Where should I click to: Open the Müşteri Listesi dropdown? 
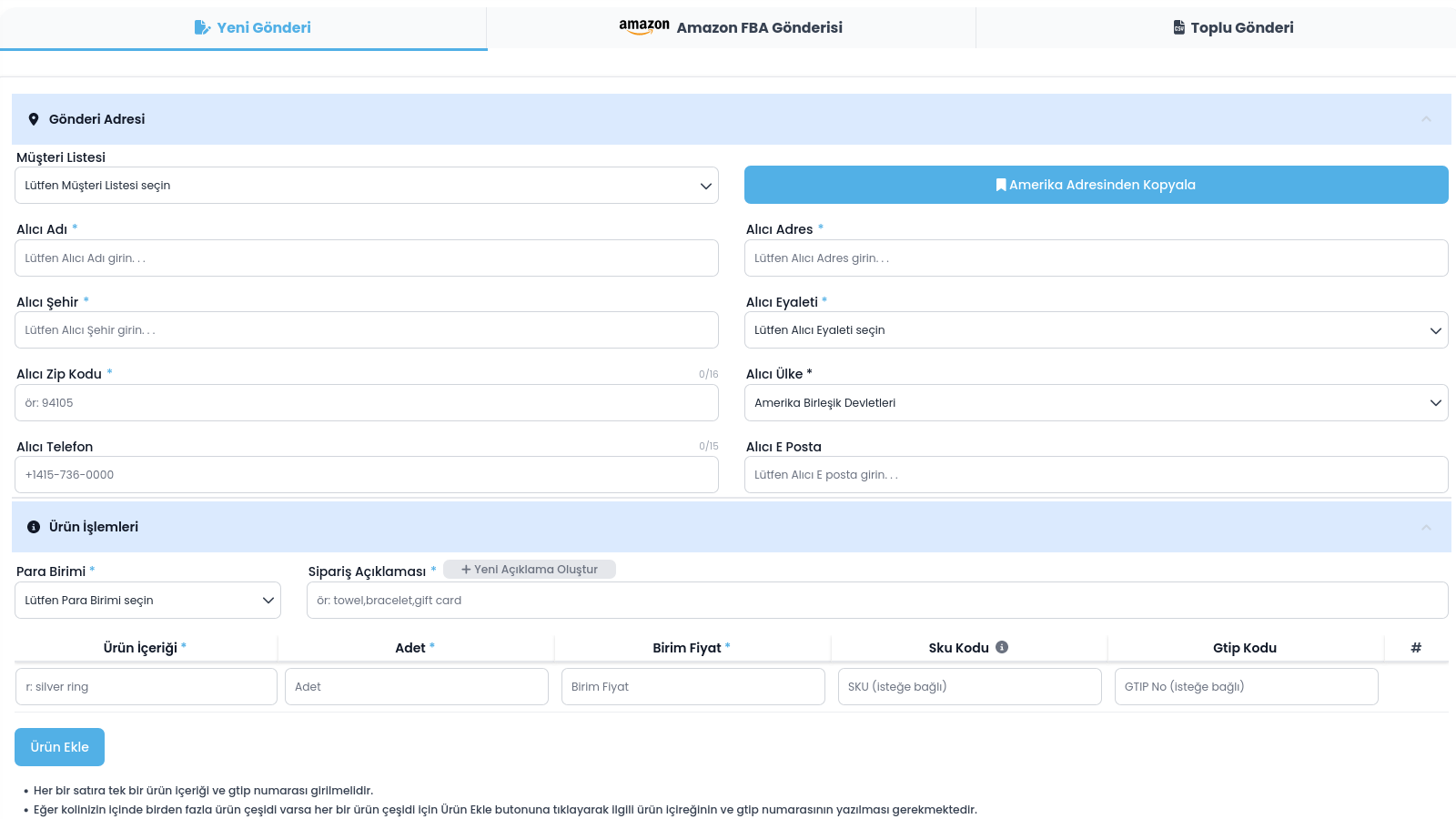366,186
